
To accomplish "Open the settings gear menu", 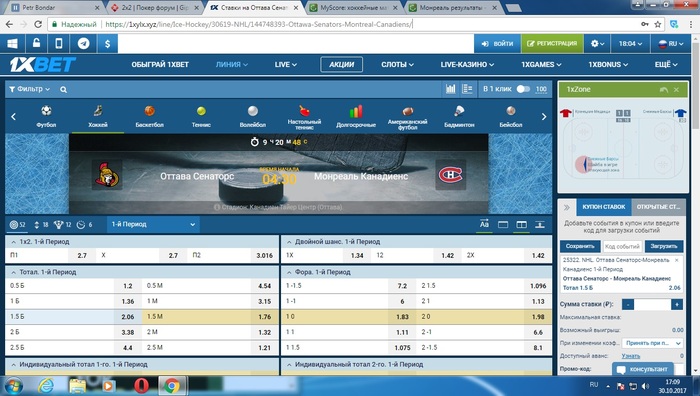I will click(x=597, y=44).
